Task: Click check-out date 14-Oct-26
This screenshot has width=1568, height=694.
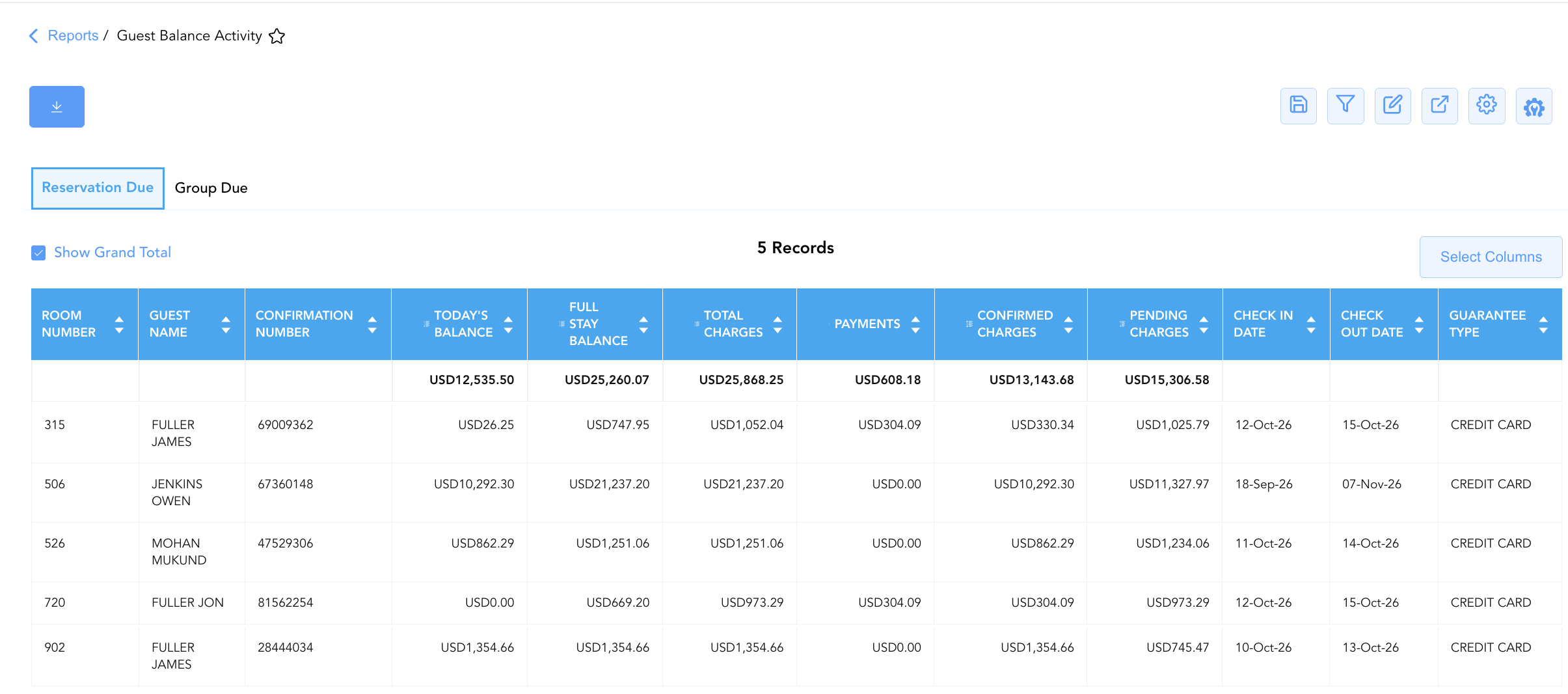Action: coord(1370,543)
